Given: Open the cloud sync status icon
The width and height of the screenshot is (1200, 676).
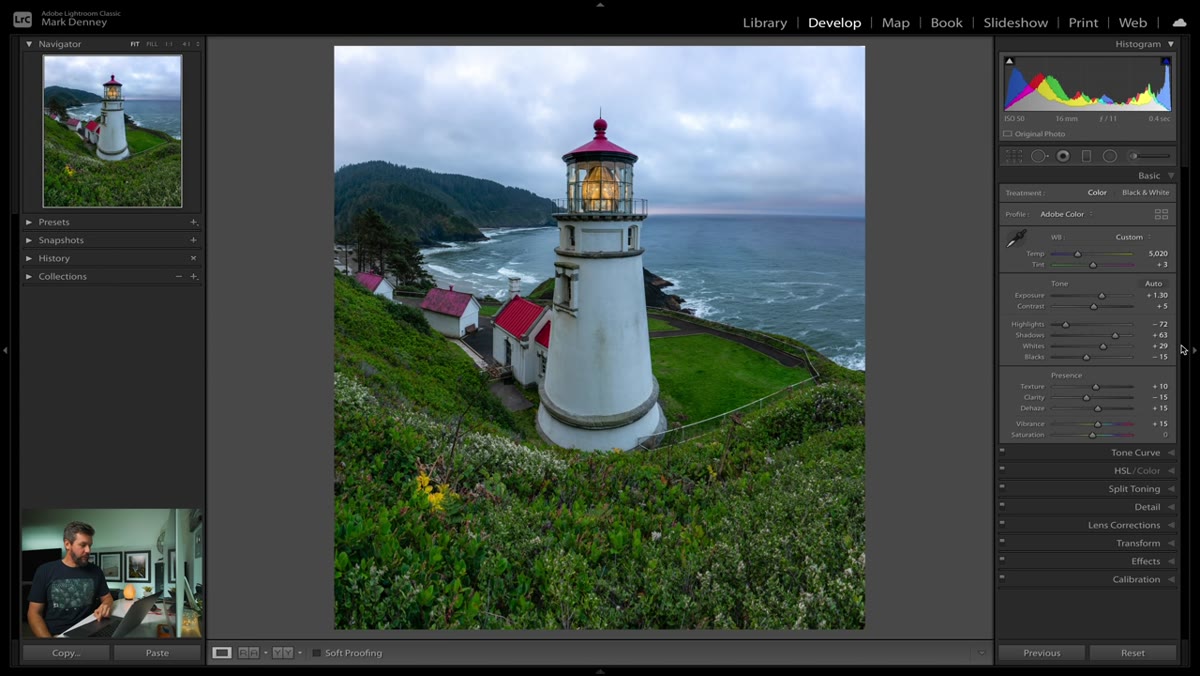Looking at the screenshot, I should point(1179,22).
